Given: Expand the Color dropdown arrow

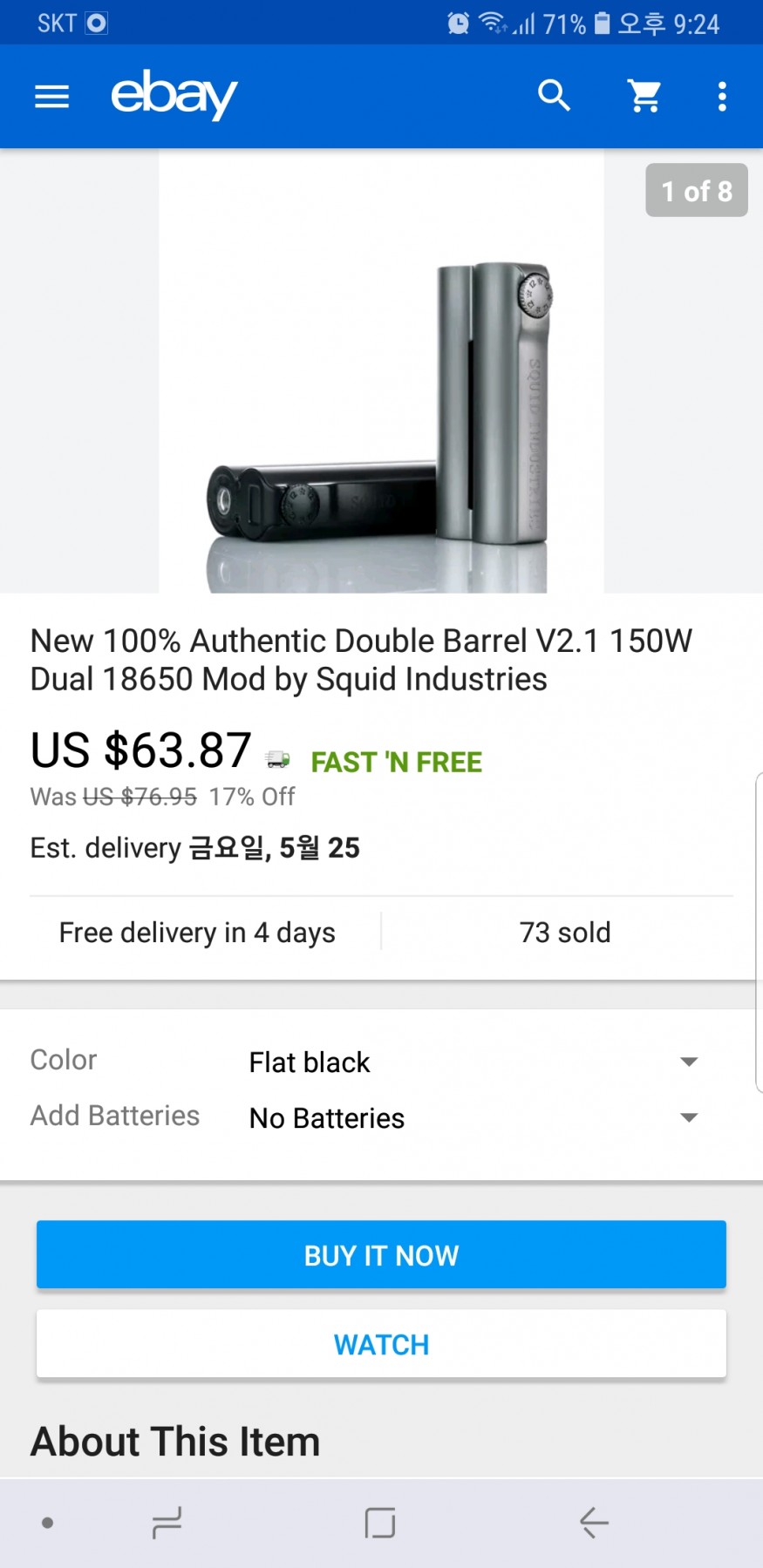Looking at the screenshot, I should pos(689,1062).
